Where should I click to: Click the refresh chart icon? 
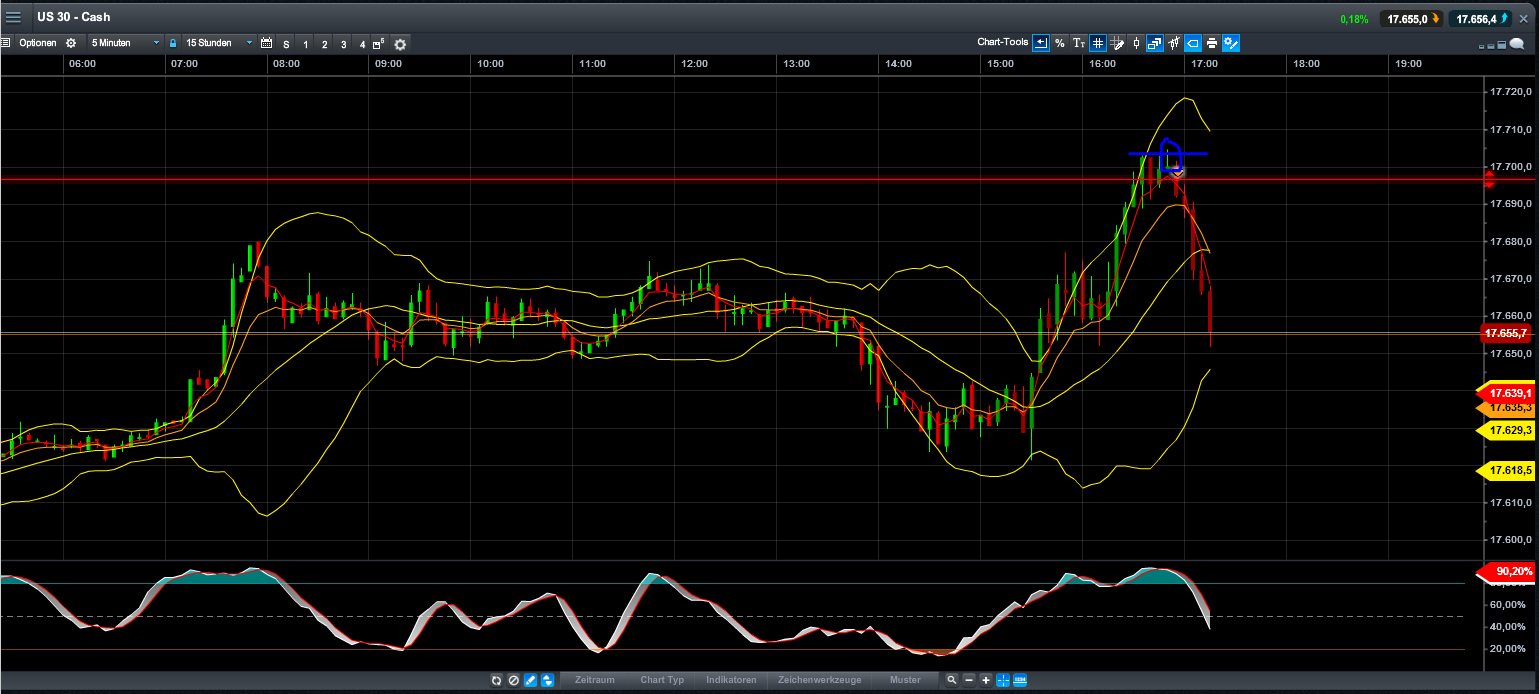click(496, 680)
